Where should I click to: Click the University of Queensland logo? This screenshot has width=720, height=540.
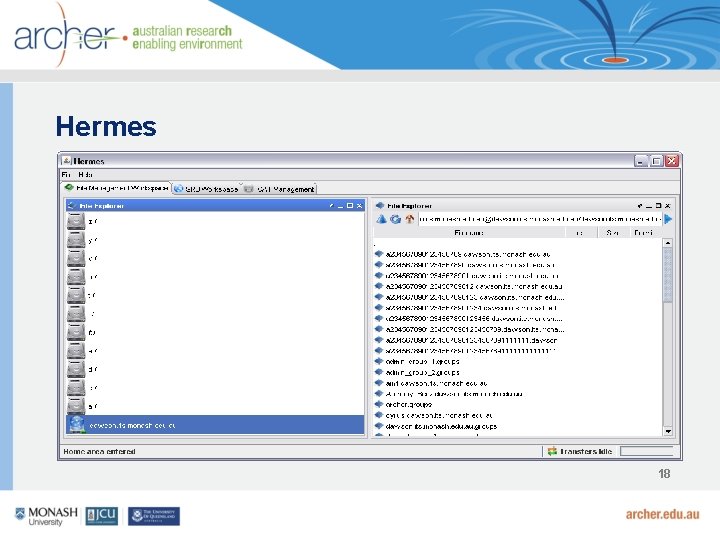[154, 516]
